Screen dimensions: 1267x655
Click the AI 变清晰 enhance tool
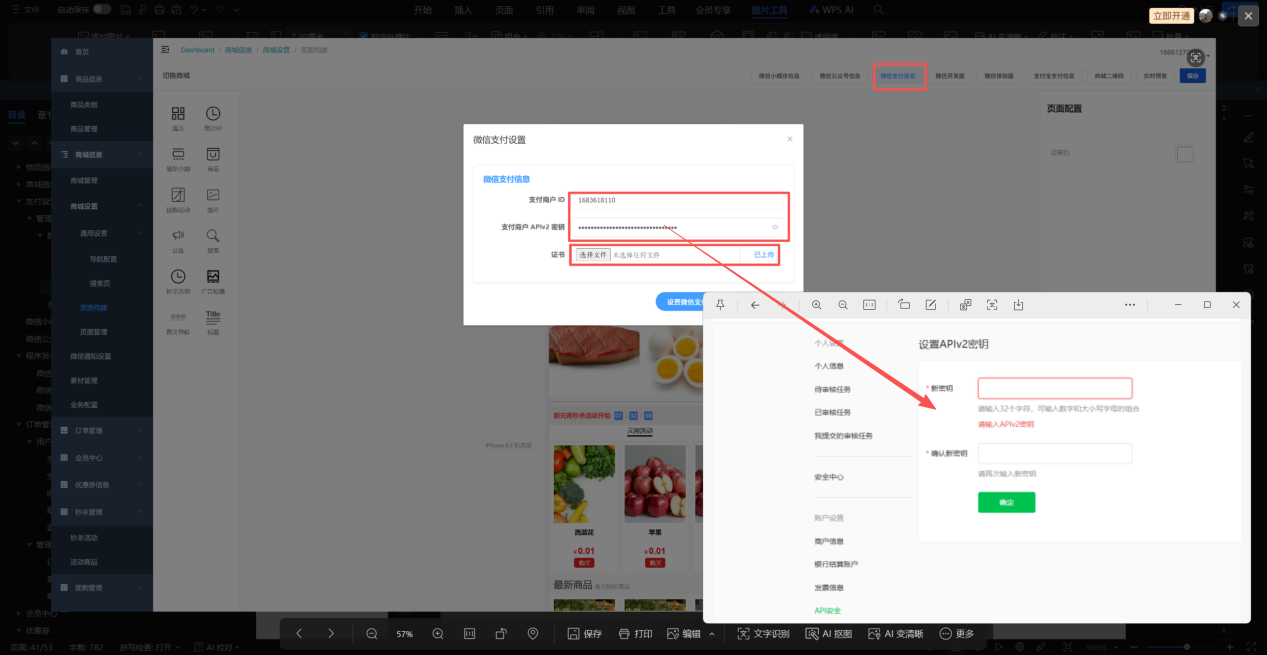point(896,634)
